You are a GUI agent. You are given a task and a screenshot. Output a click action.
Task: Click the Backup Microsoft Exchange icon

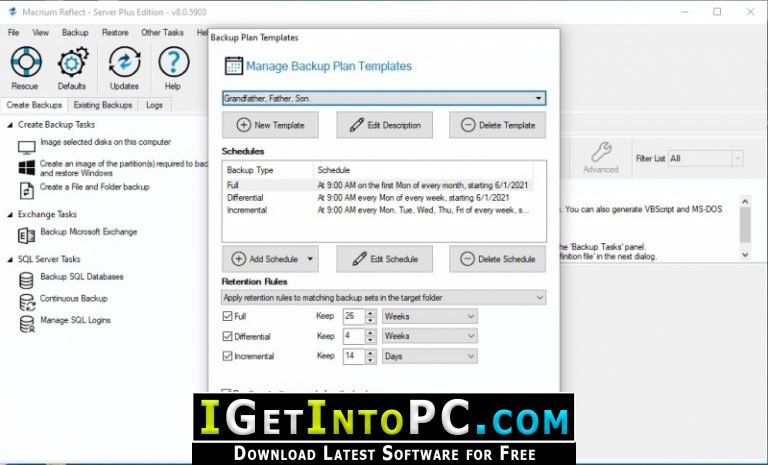pyautogui.click(x=26, y=236)
